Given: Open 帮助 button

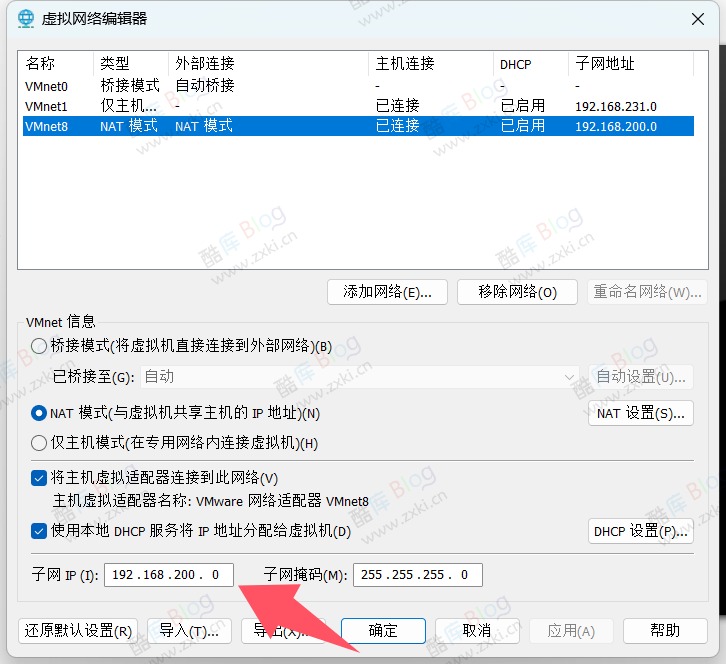Looking at the screenshot, I should click(665, 631).
